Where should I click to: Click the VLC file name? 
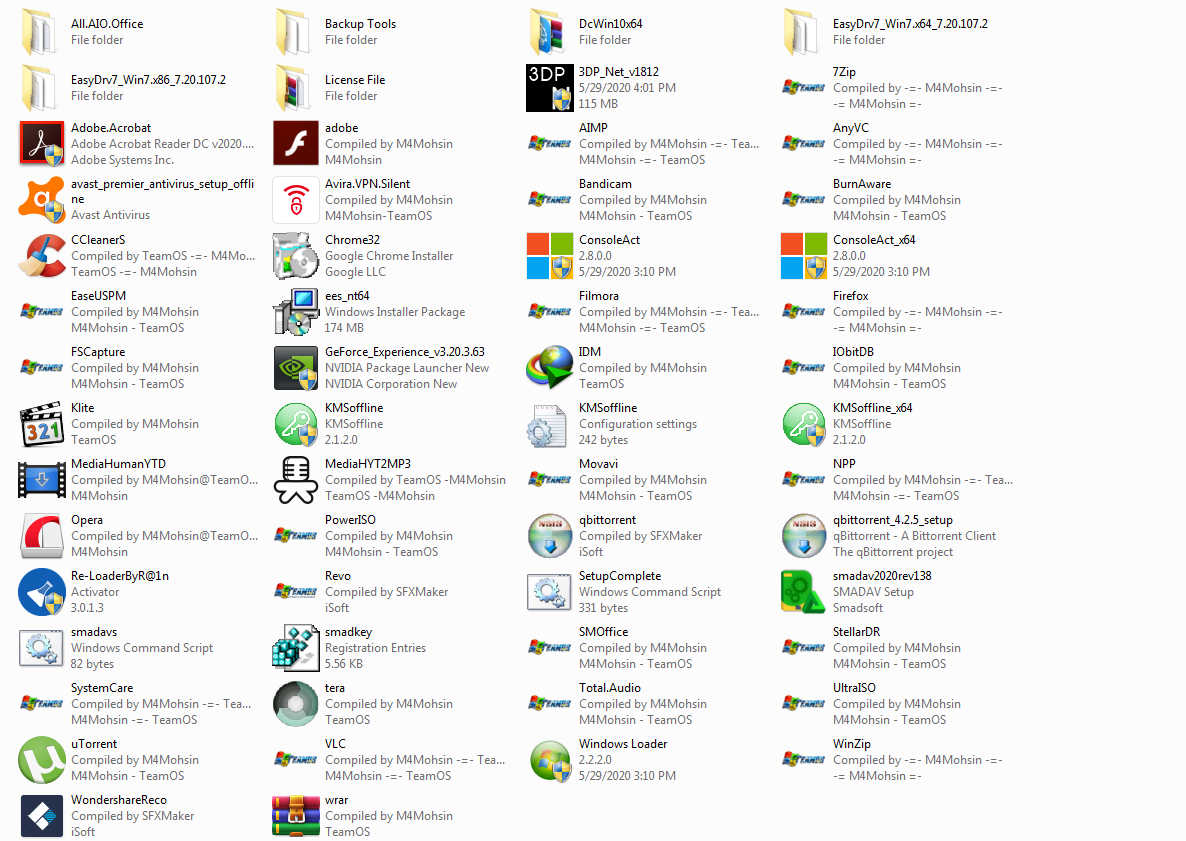pos(335,743)
